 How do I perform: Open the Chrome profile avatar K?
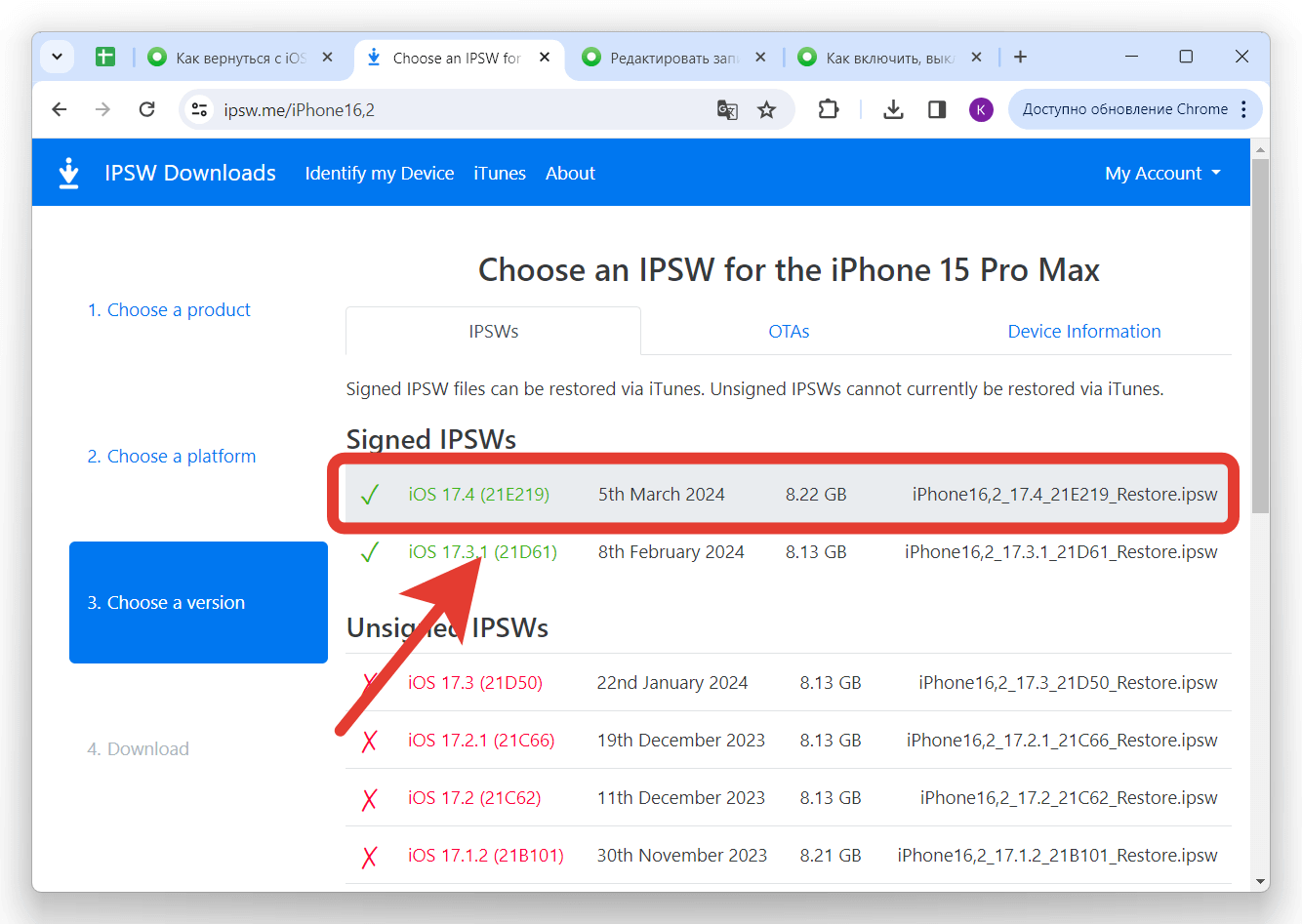tap(981, 109)
